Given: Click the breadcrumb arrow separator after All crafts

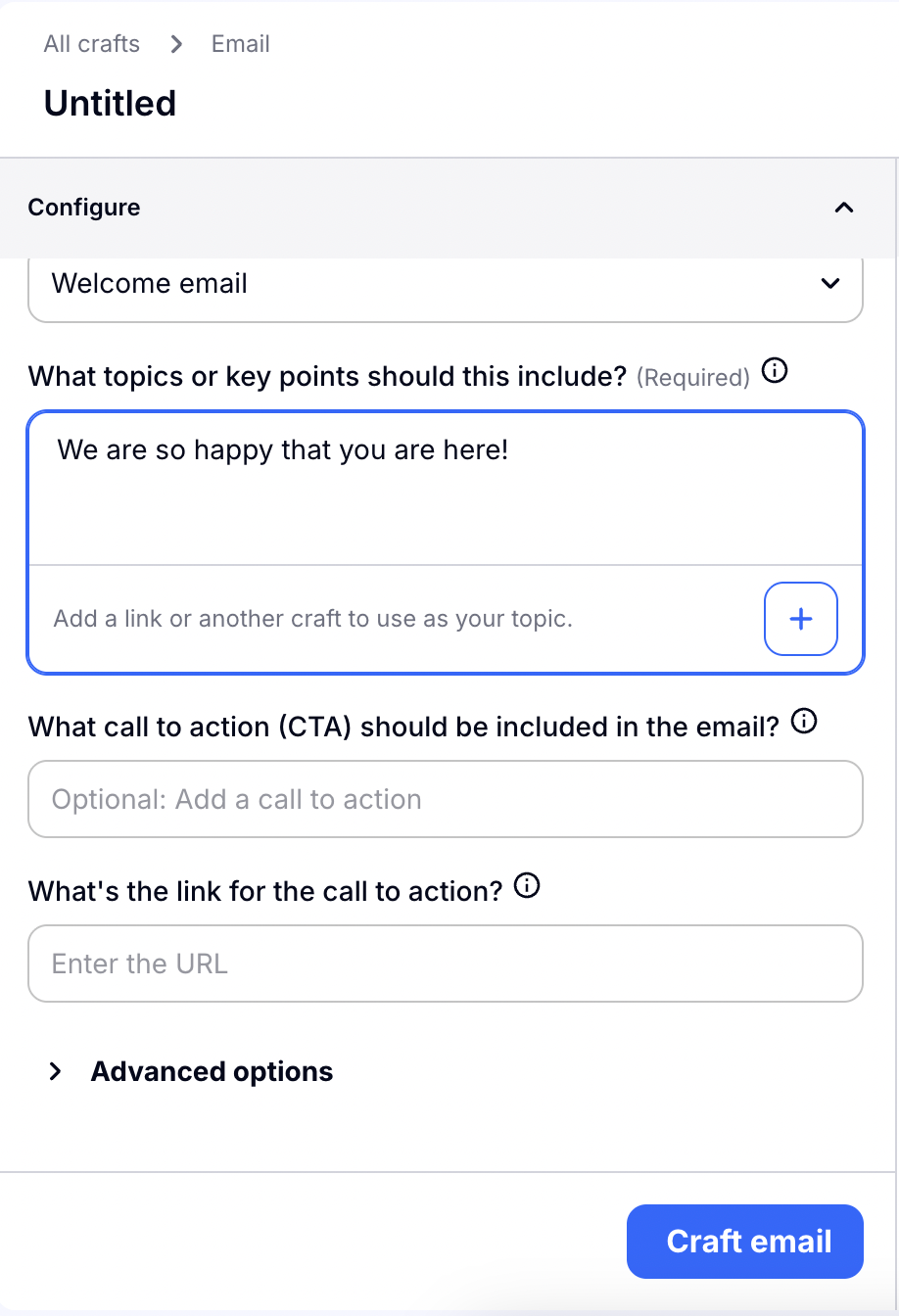Looking at the screenshot, I should tap(176, 44).
